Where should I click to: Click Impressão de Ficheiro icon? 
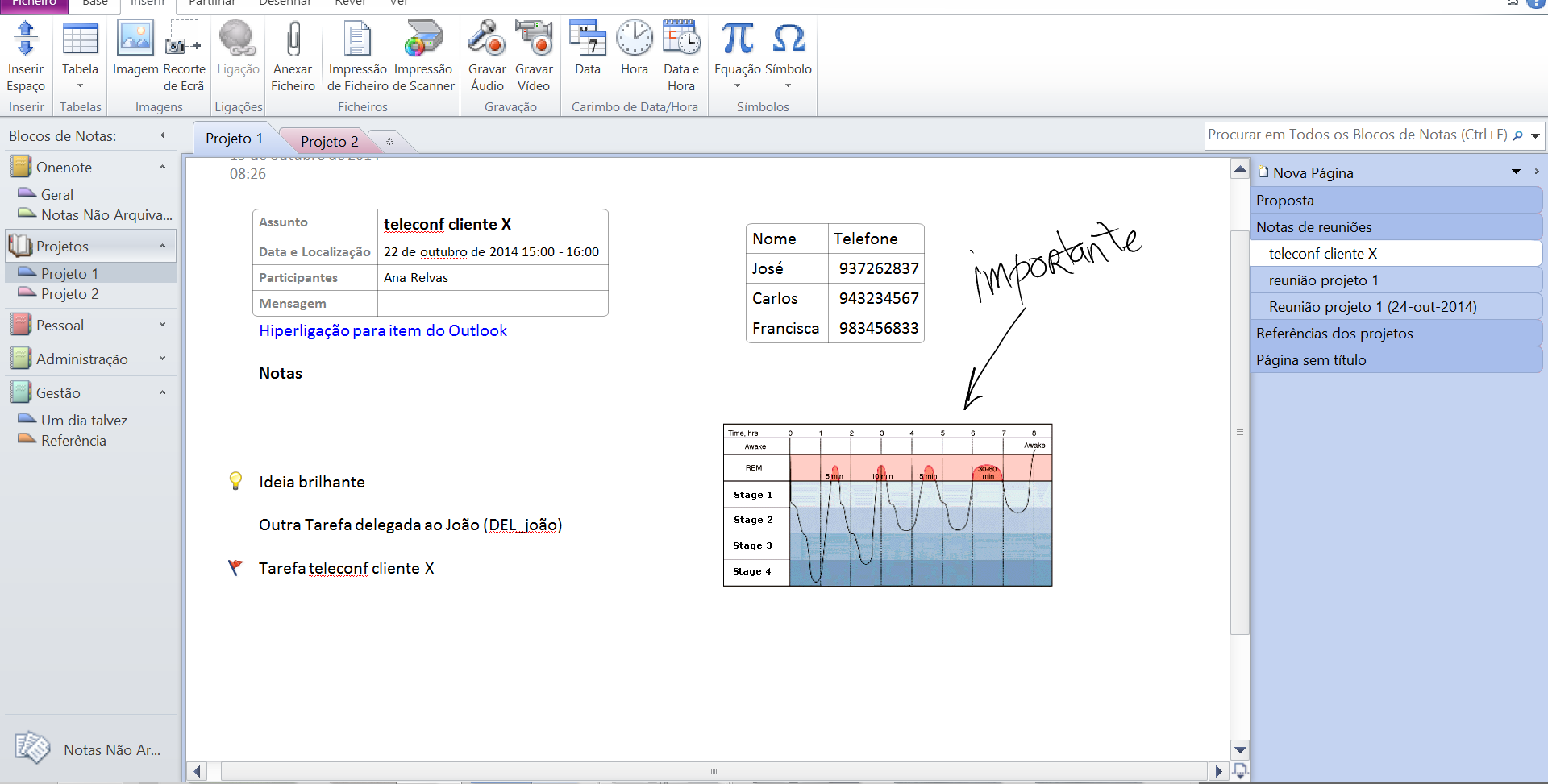(x=357, y=39)
